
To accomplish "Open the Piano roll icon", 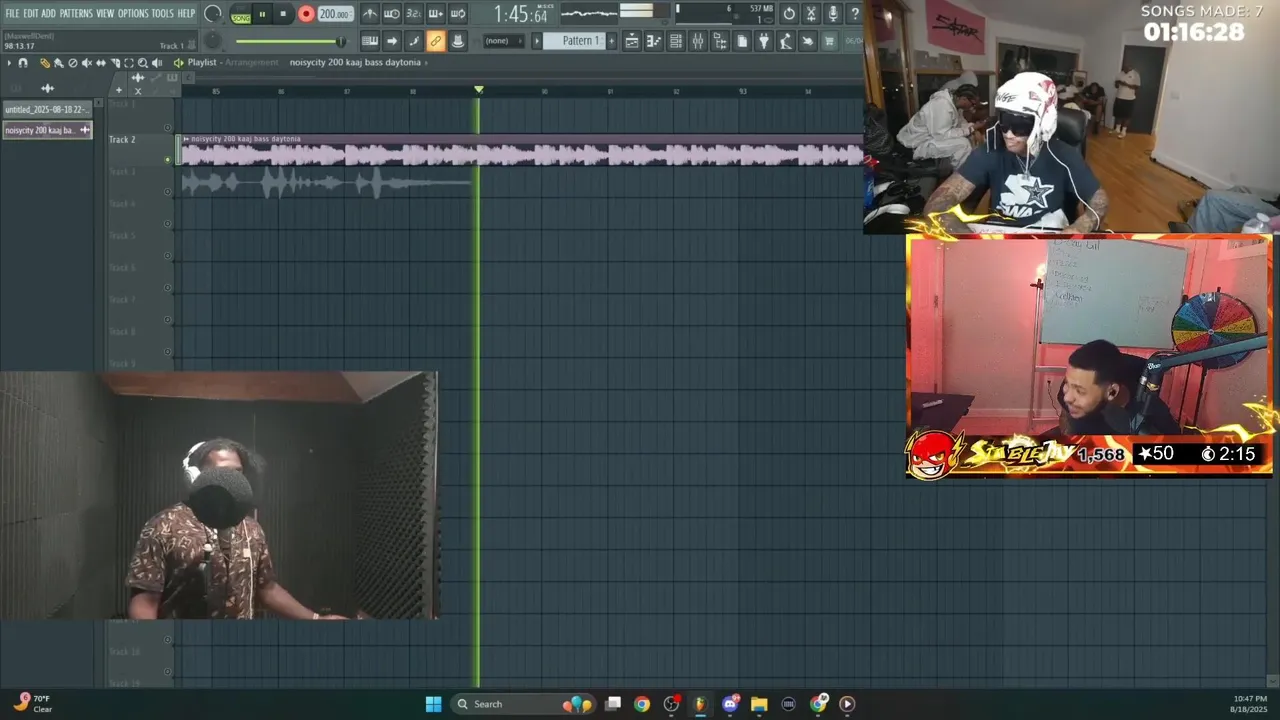I will click(x=654, y=41).
